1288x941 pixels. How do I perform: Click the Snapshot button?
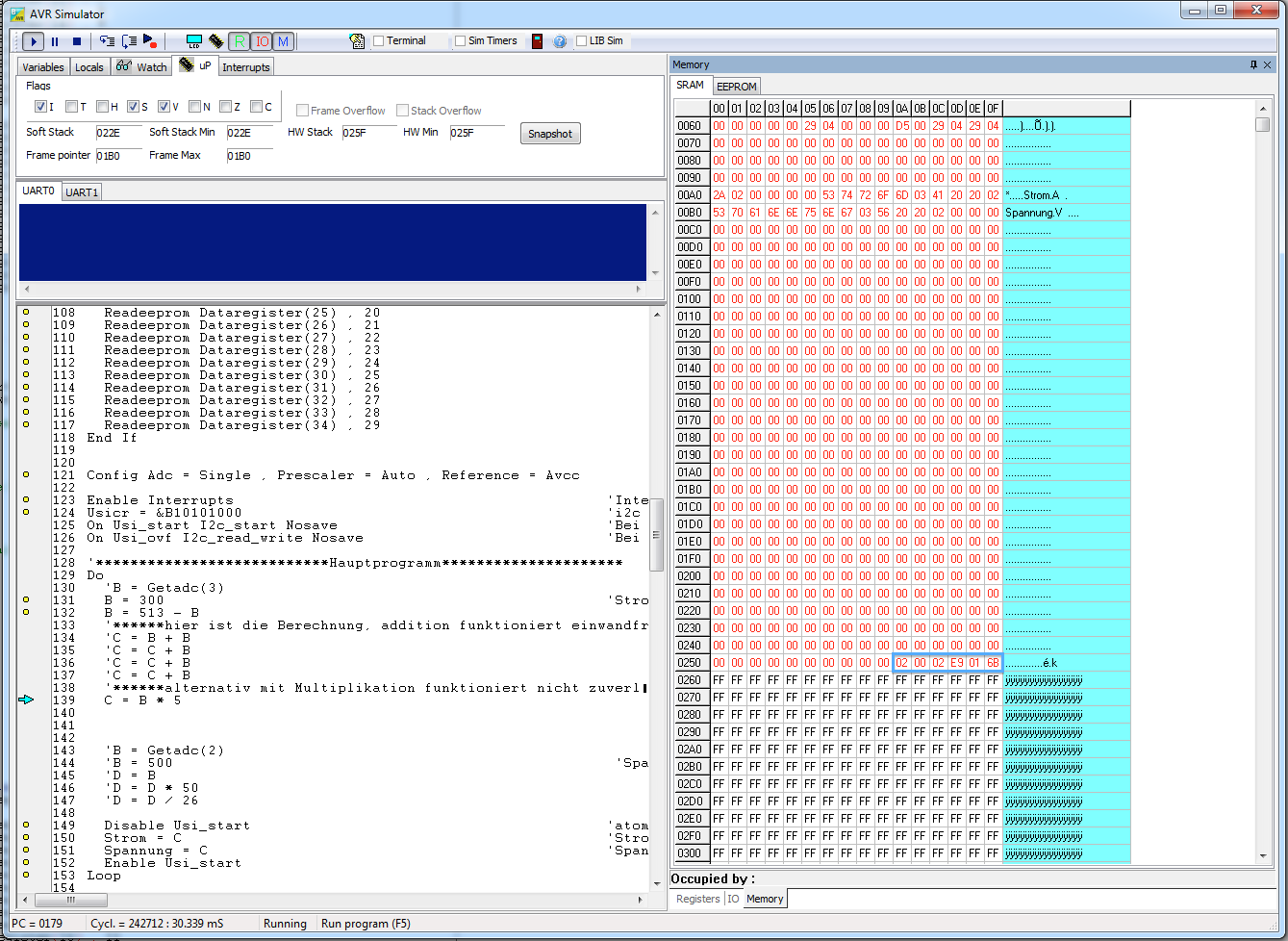(550, 134)
